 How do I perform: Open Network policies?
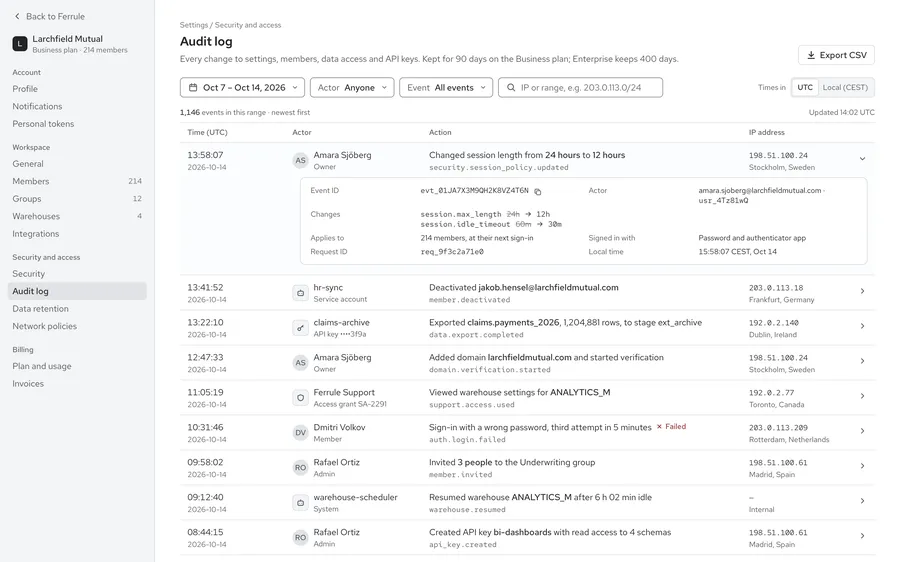click(x=77, y=326)
